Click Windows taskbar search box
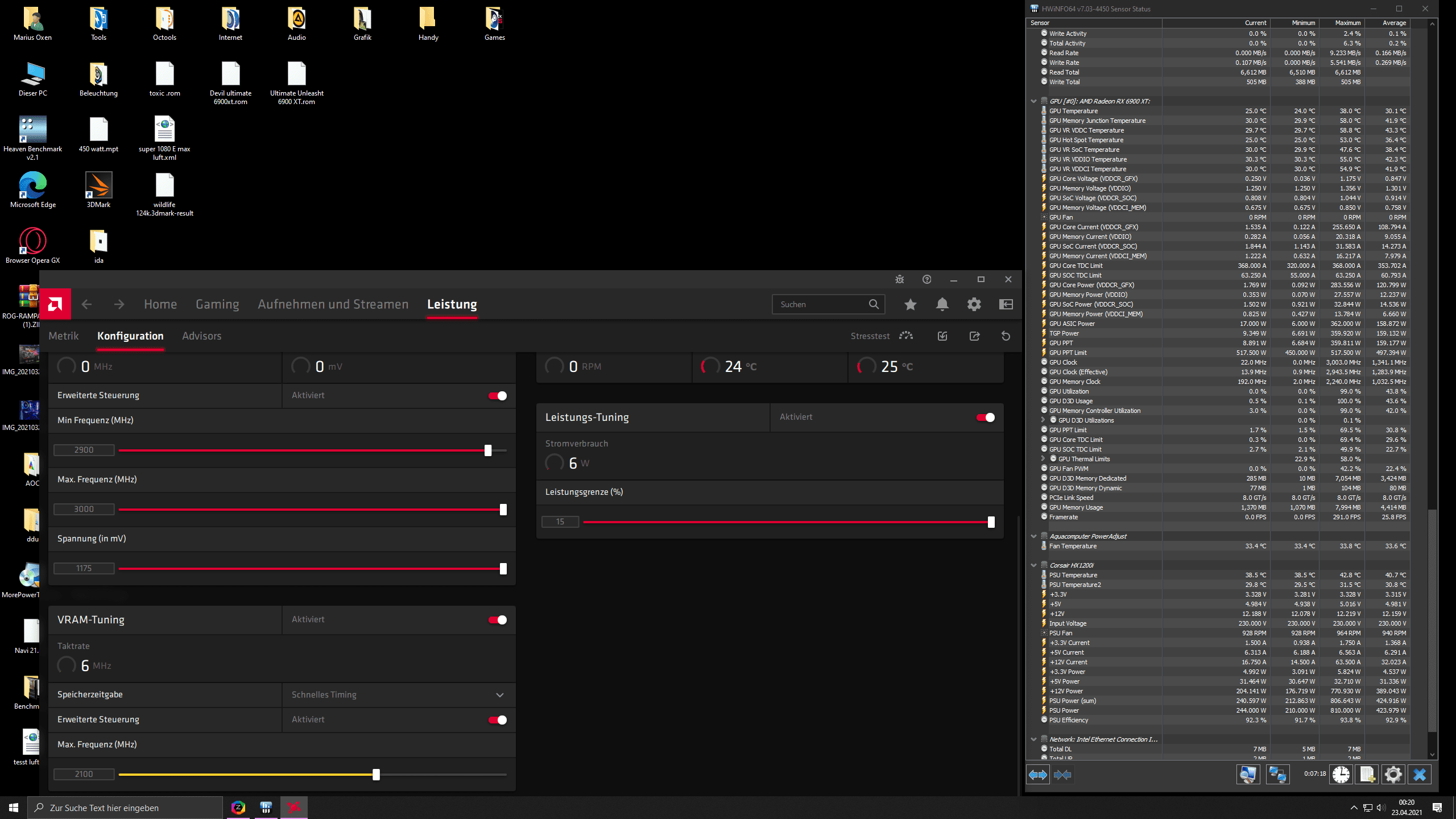This screenshot has height=819, width=1456. point(125,808)
